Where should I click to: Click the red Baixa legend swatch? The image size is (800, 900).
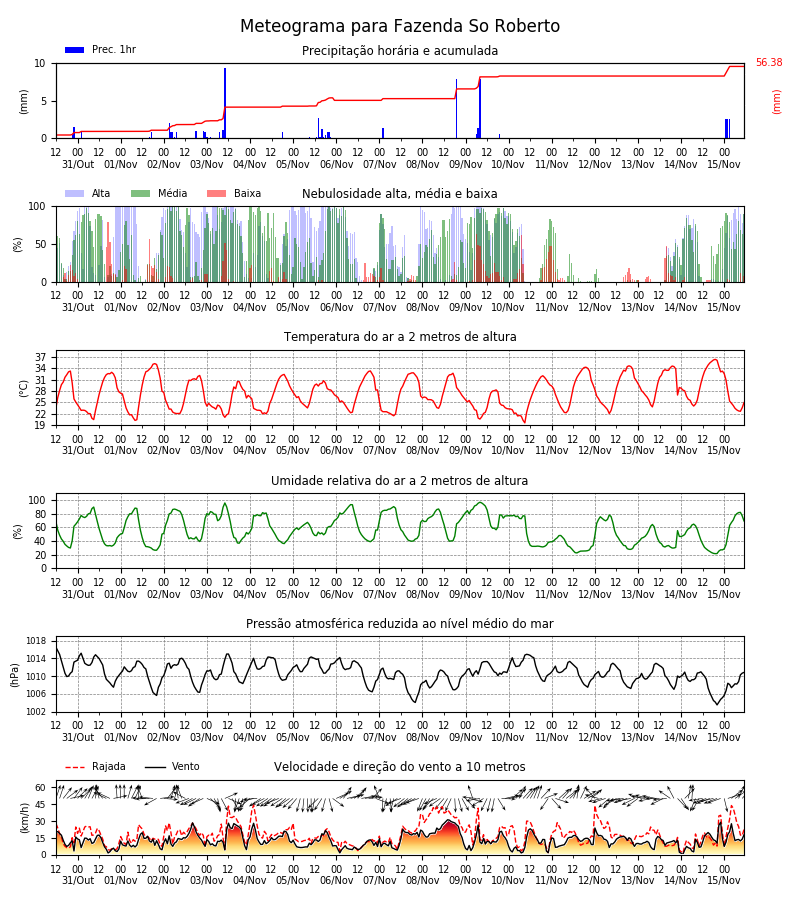tap(216, 194)
